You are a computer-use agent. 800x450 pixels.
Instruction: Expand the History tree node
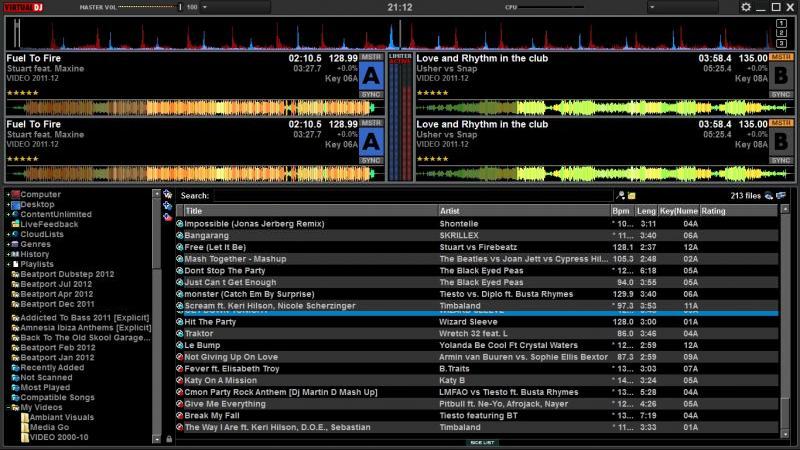pos(8,254)
